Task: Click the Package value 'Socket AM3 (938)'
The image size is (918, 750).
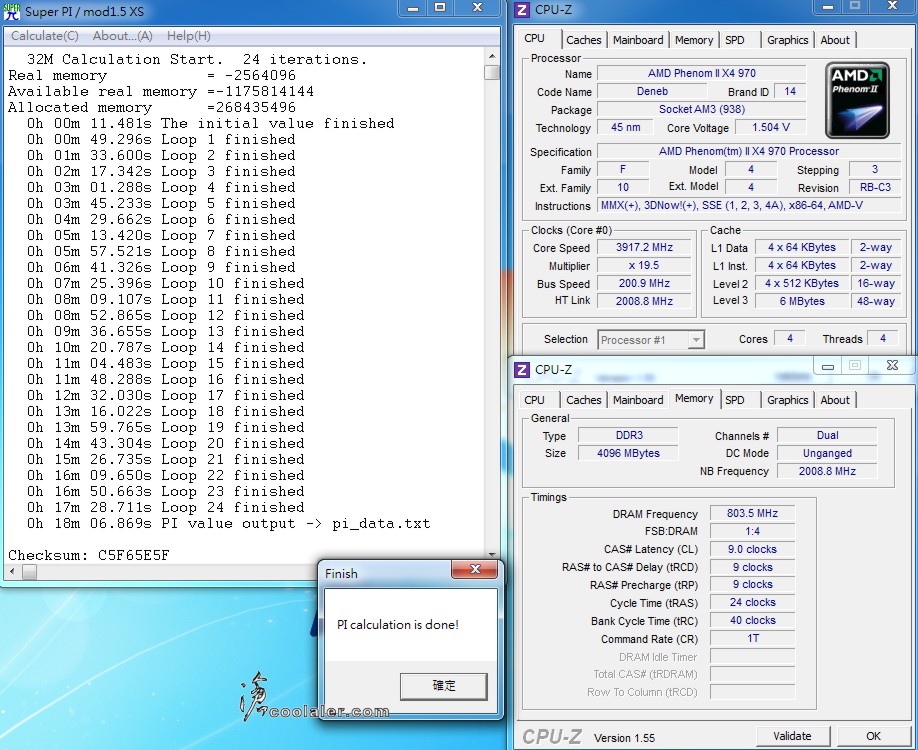Action: (701, 109)
